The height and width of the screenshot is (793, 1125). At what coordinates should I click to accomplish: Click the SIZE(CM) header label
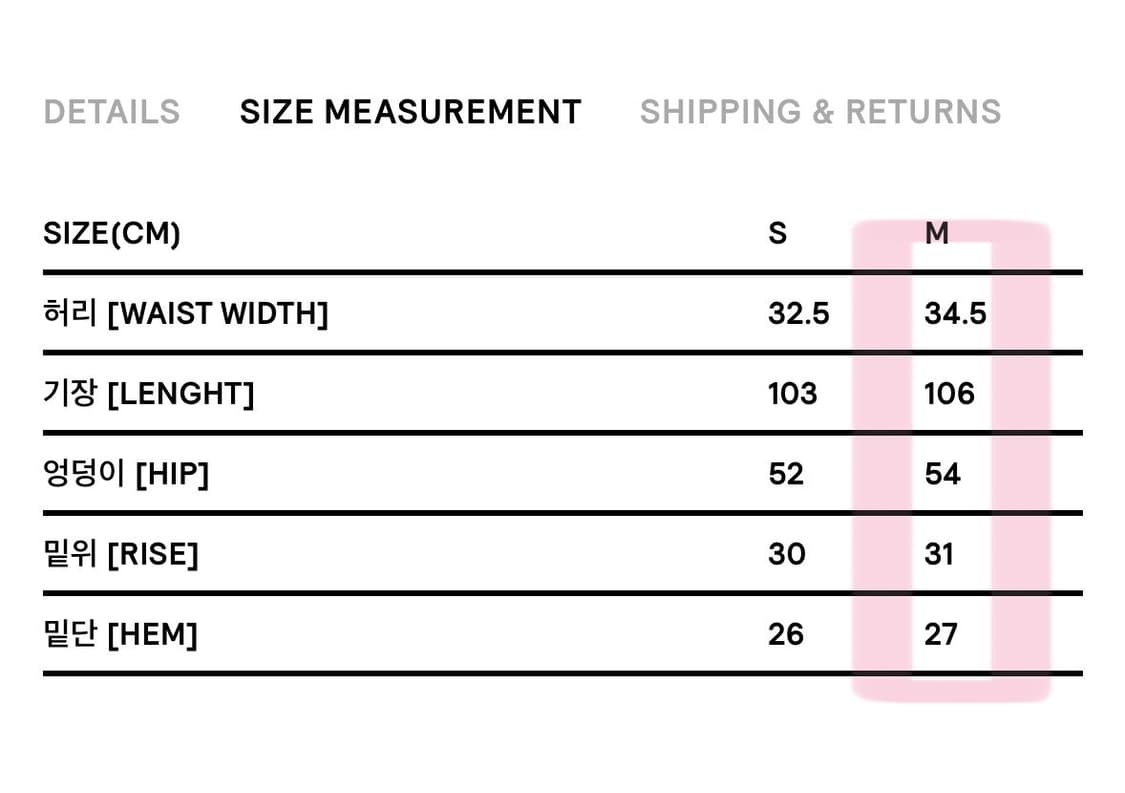pyautogui.click(x=112, y=233)
